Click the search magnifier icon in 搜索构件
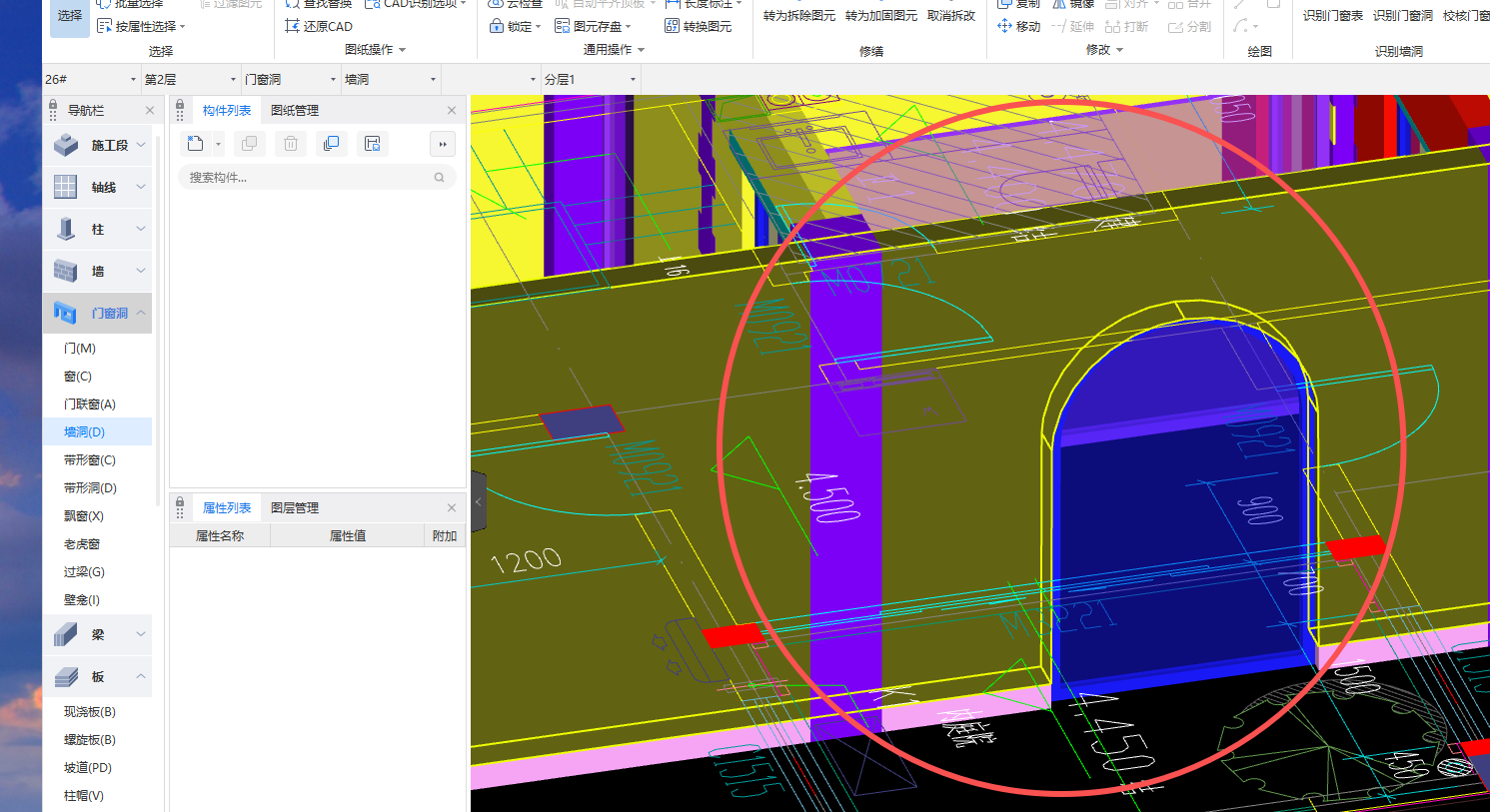This screenshot has width=1490, height=812. 439,178
